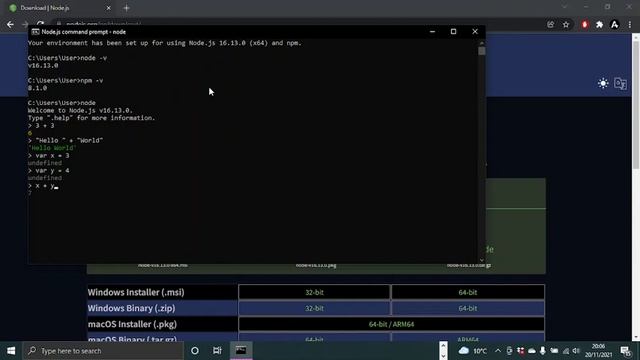Open Cortana circle icon on taskbar
The height and width of the screenshot is (360, 640).
[195, 351]
